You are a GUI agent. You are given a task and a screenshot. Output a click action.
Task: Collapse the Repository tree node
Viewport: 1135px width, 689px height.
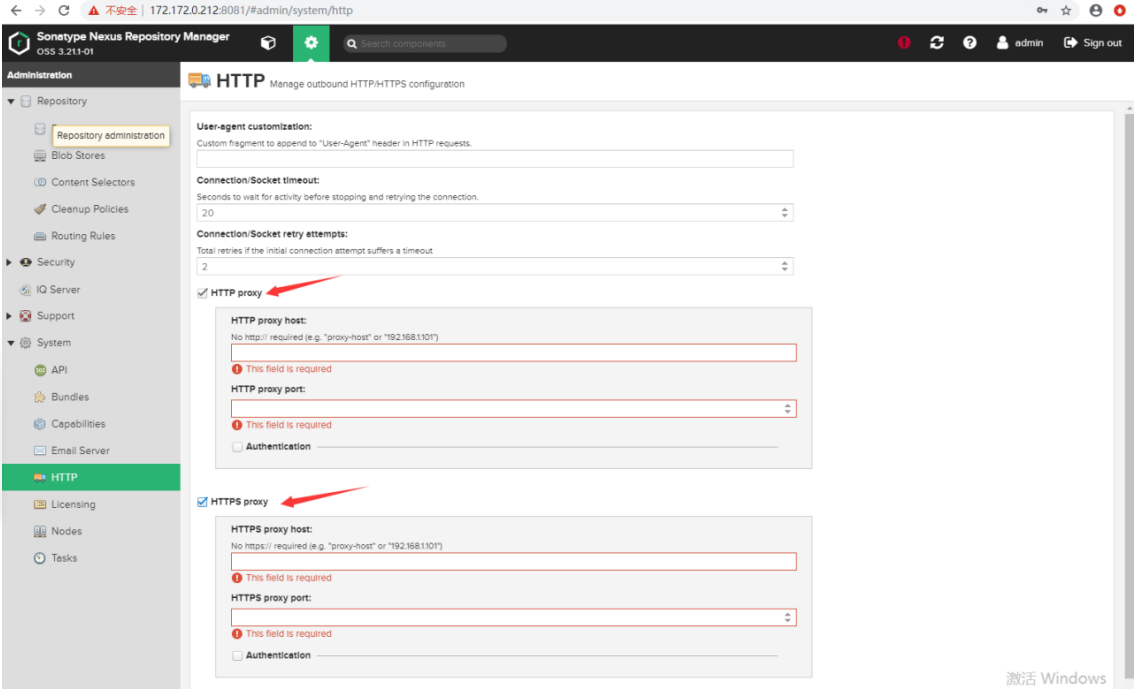click(x=11, y=101)
